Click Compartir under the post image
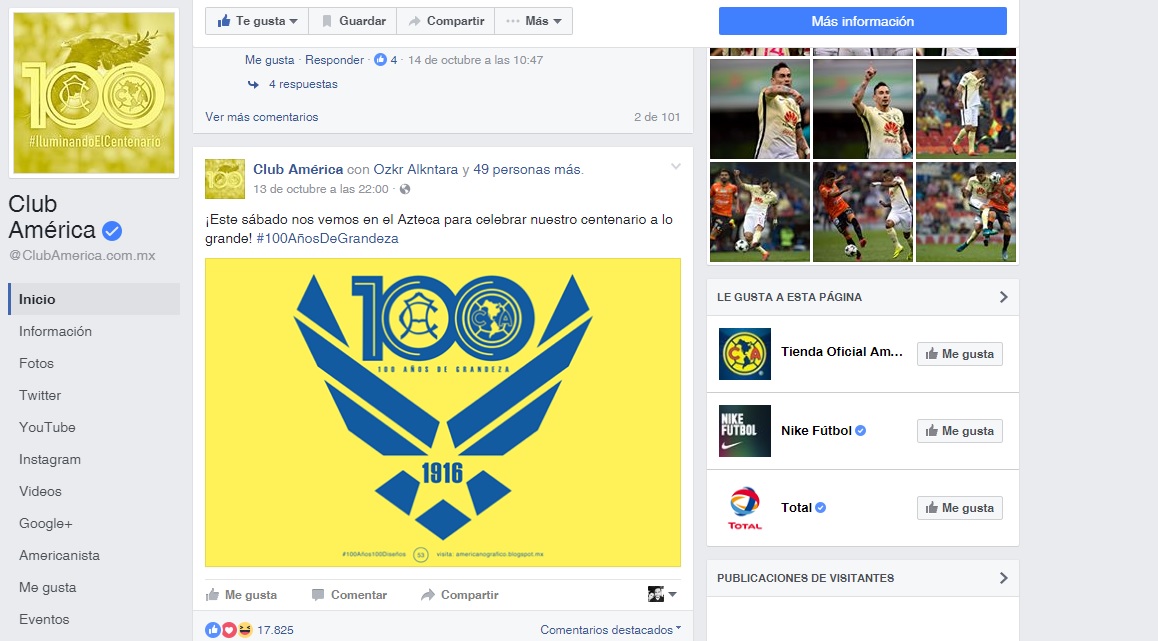The height and width of the screenshot is (641, 1158). pyautogui.click(x=459, y=594)
